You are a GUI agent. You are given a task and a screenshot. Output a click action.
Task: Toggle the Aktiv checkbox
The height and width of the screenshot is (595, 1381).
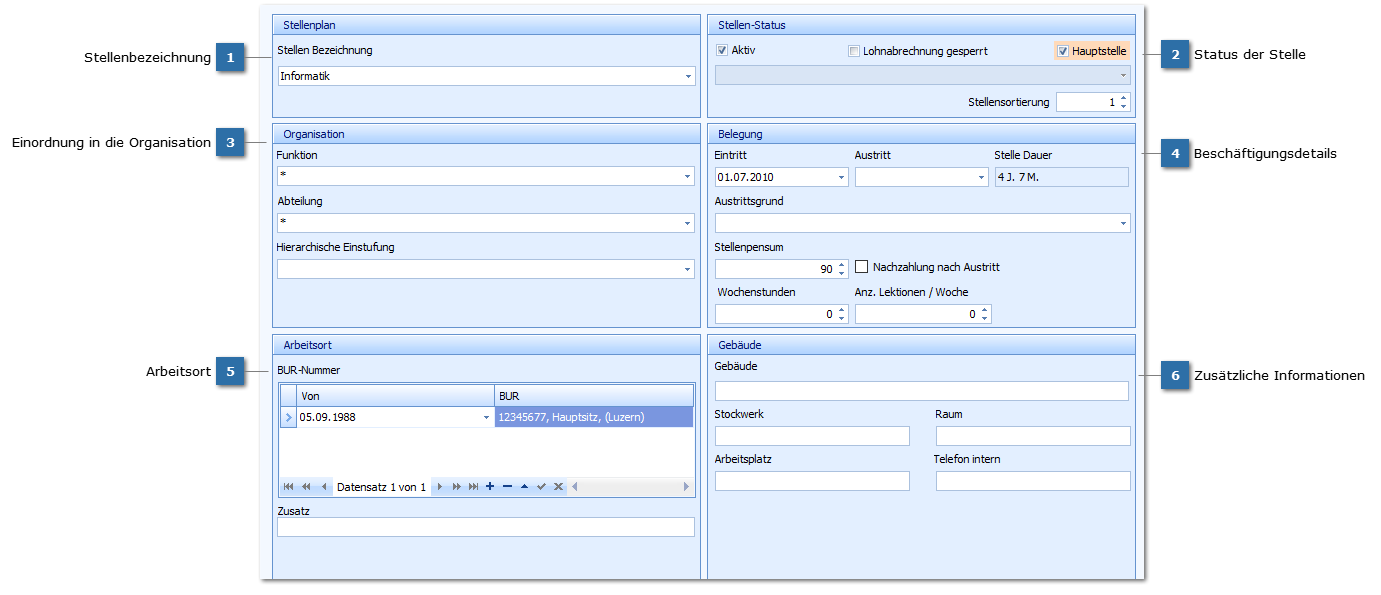click(x=722, y=50)
